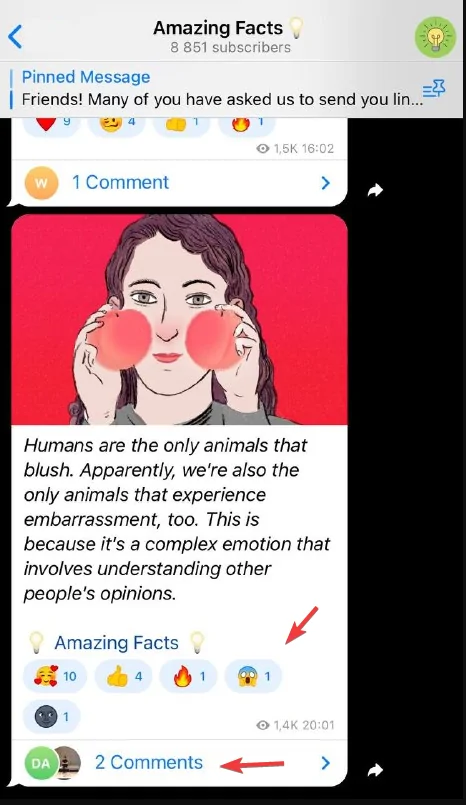Tap the W commenter avatar
The image size is (466, 805).
pos(41,183)
